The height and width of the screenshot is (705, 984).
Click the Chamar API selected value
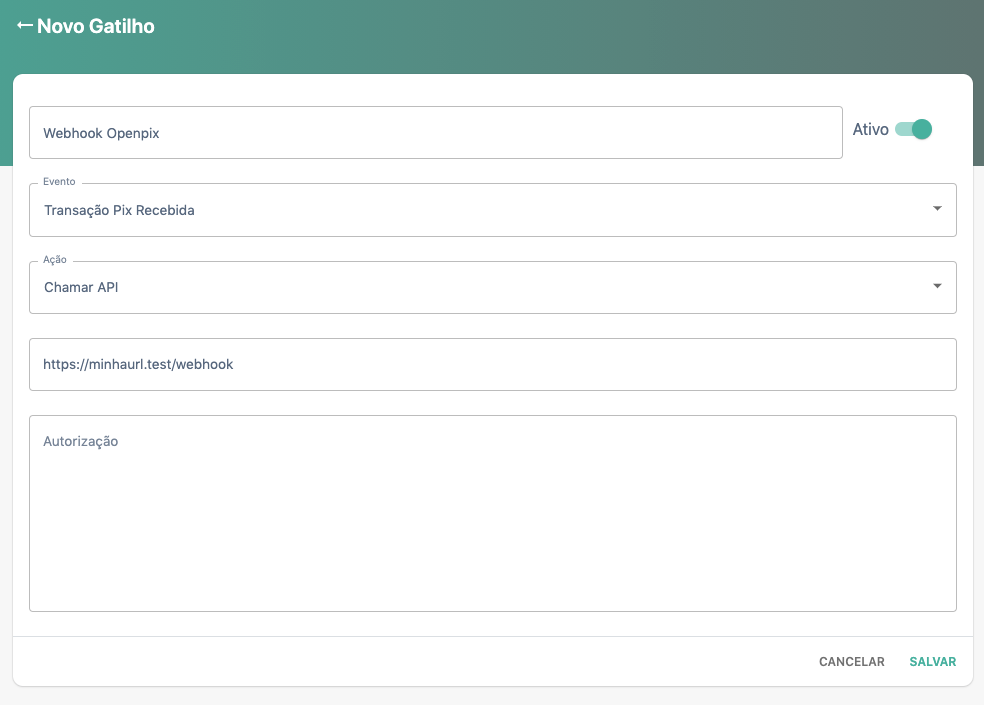pyautogui.click(x=82, y=288)
